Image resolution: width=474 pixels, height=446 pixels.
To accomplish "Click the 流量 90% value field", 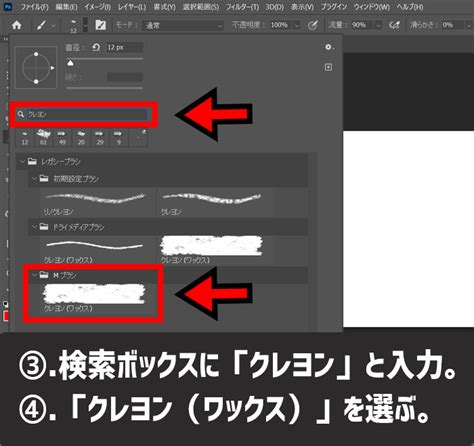I will (362, 25).
